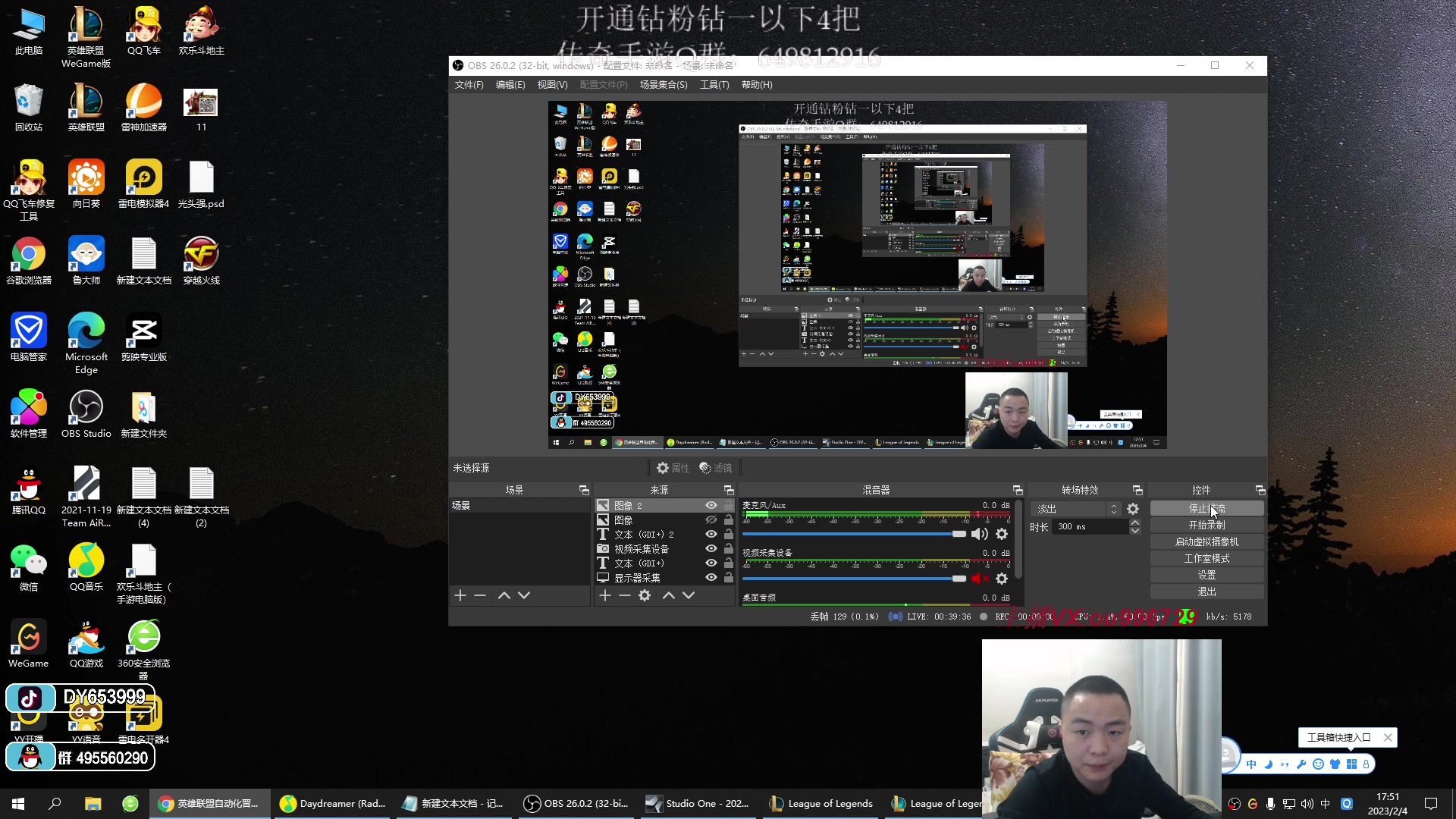Decrease 时长 duration with down arrow
This screenshot has height=819, width=1456.
pyautogui.click(x=1135, y=531)
